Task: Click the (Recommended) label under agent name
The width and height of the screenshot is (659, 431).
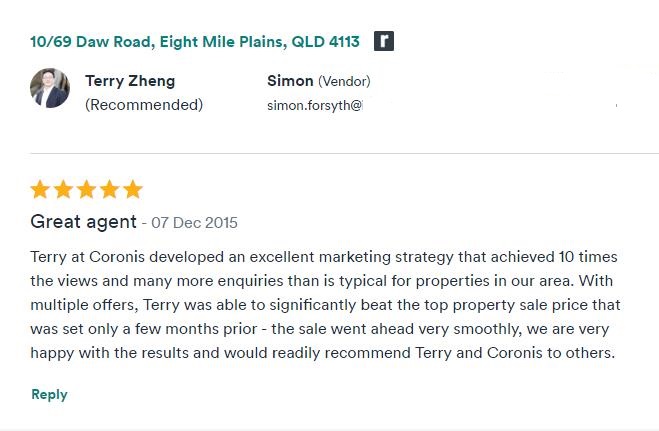Action: pos(144,104)
